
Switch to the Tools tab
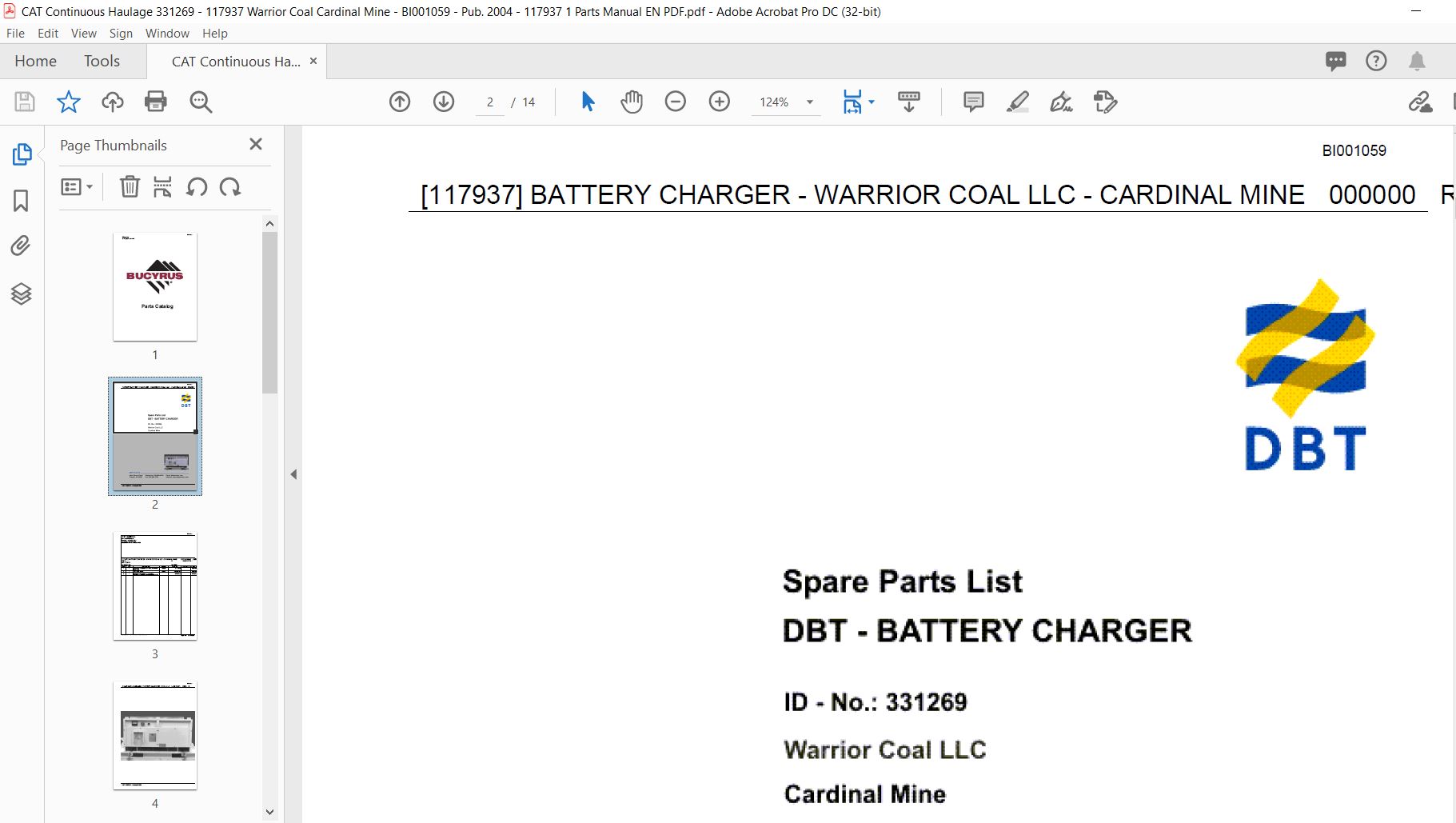(x=102, y=61)
